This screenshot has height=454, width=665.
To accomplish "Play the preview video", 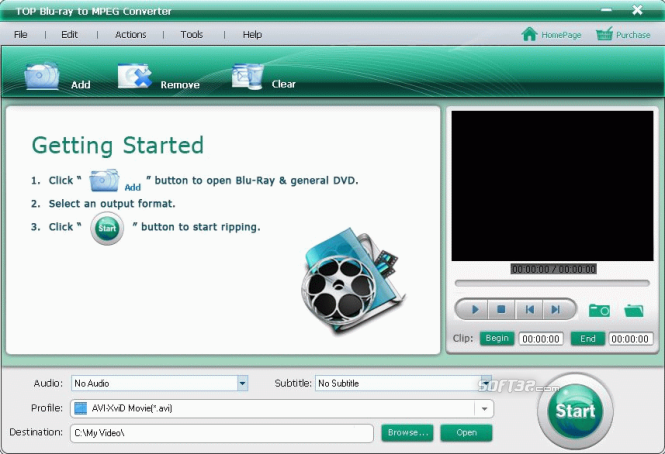I will [475, 310].
